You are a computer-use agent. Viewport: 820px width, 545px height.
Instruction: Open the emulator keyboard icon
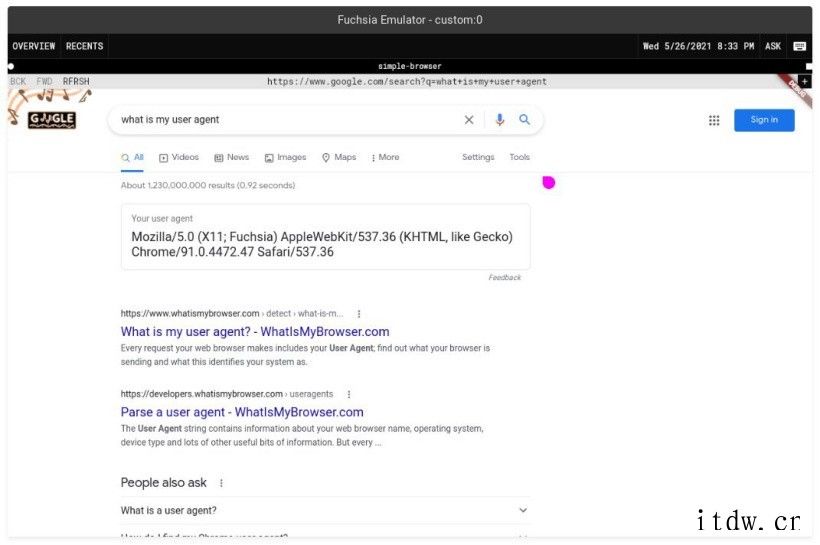click(x=799, y=46)
